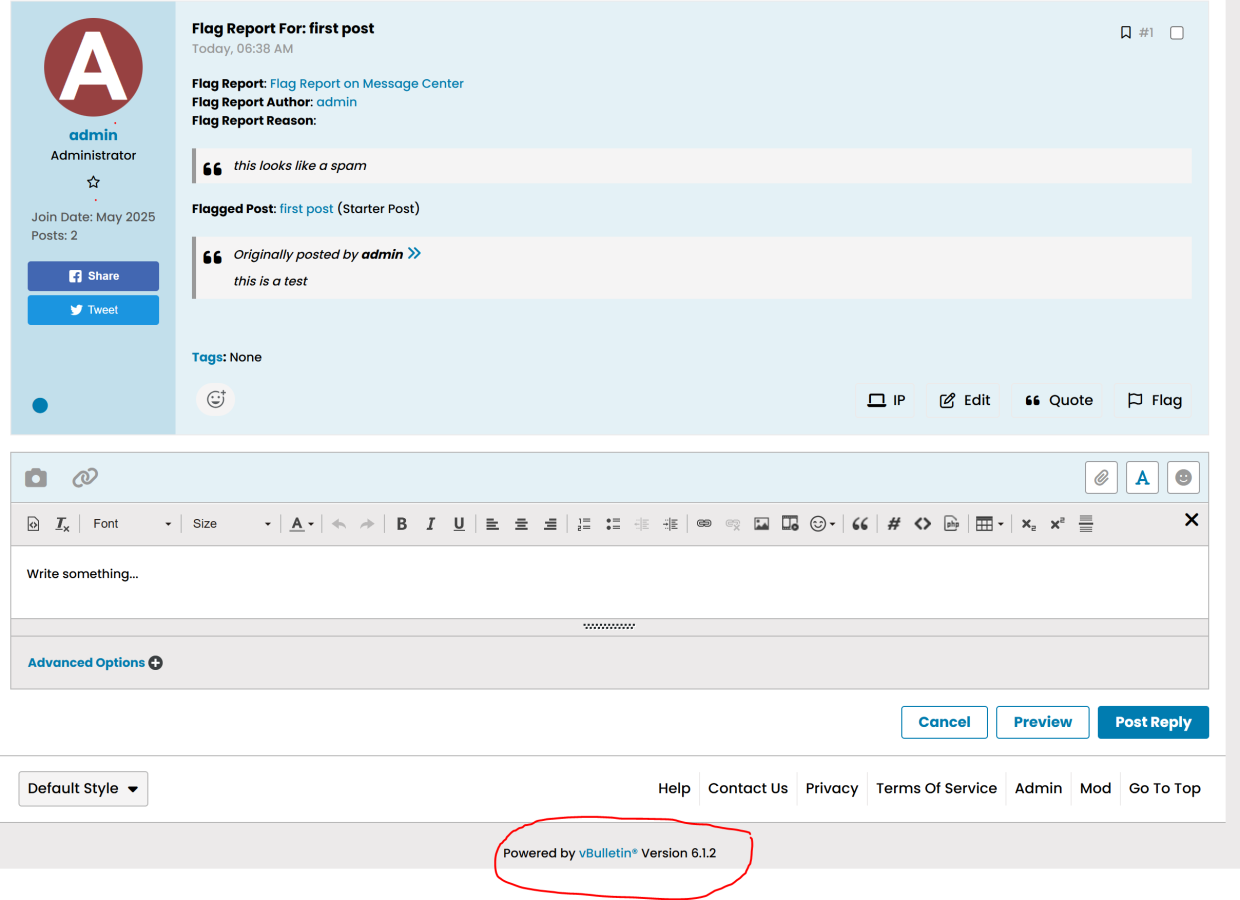Click the Unlink icon
1240x900 pixels.
click(733, 524)
